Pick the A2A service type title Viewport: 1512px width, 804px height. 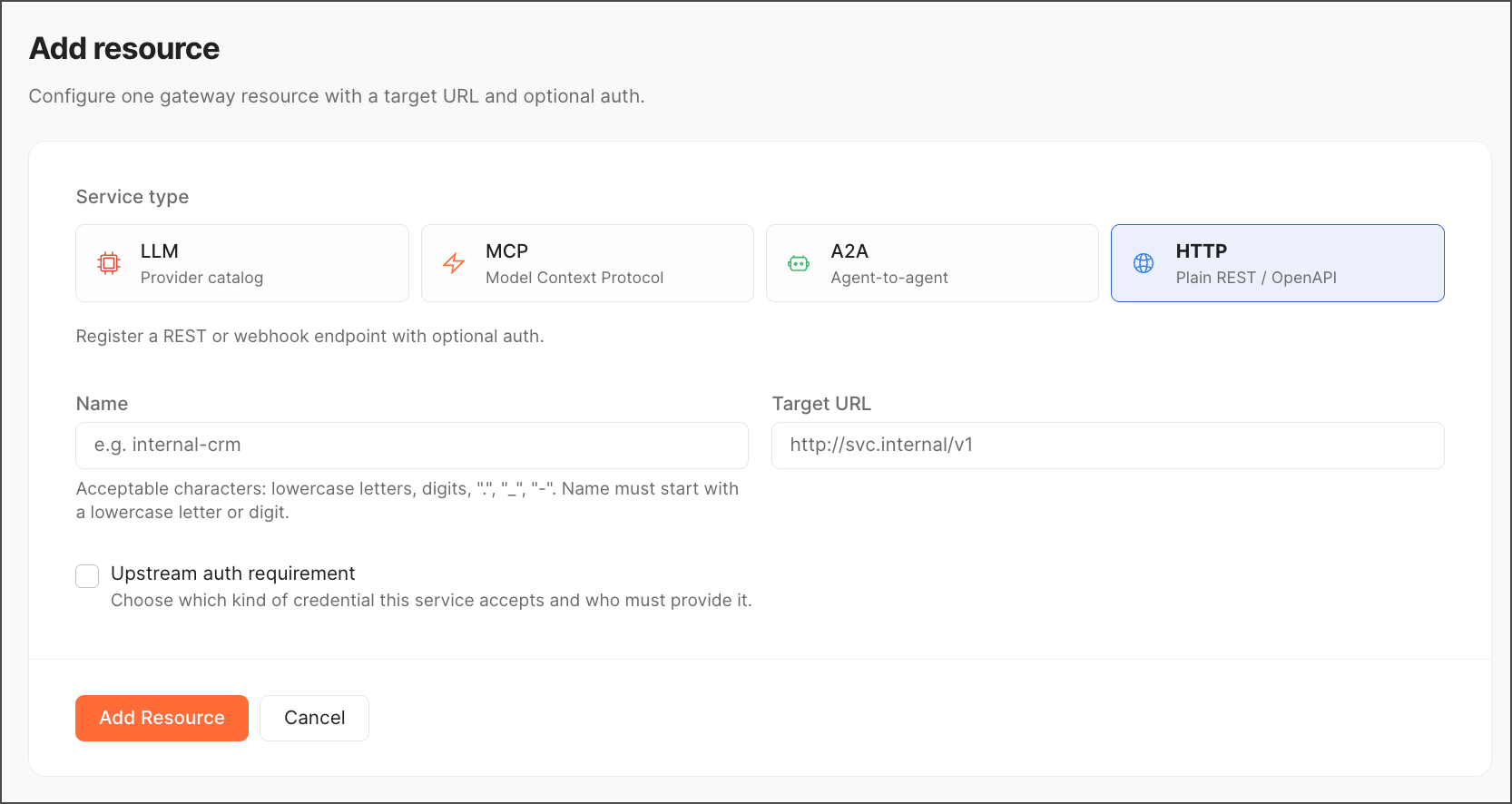(849, 251)
